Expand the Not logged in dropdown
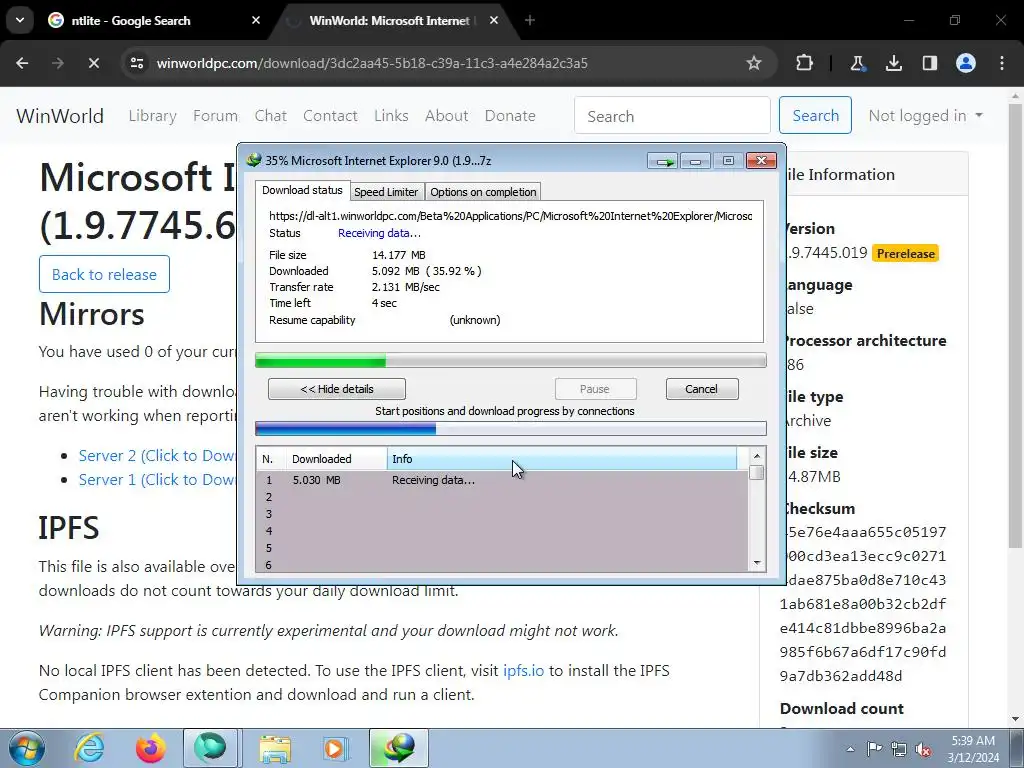Viewport: 1024px width, 768px height. tap(925, 116)
